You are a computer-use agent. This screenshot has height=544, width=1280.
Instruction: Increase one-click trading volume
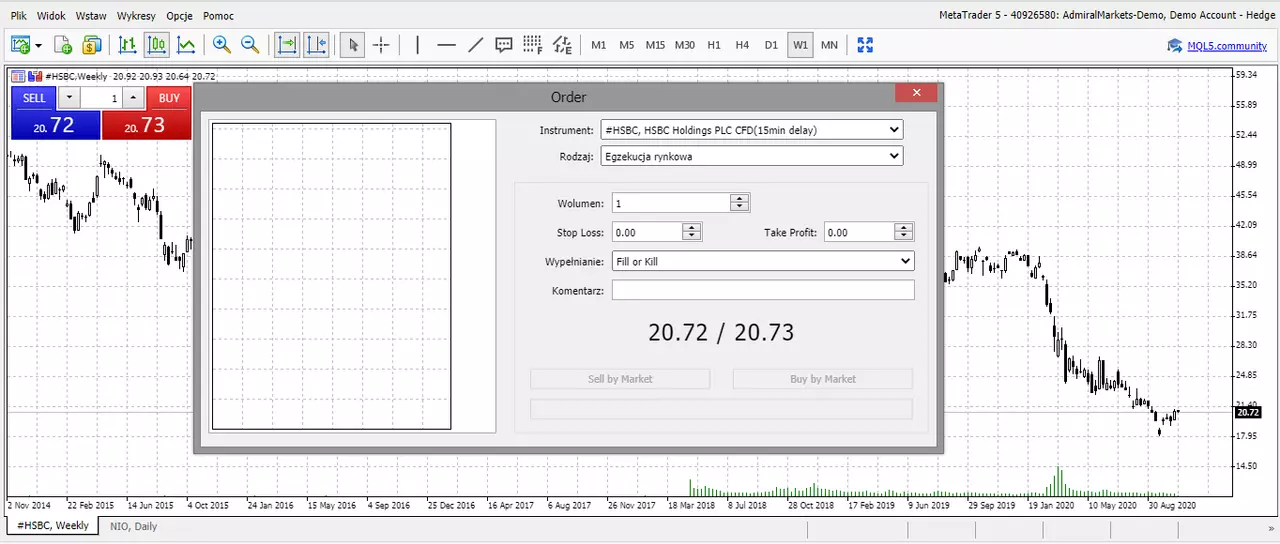coord(134,98)
